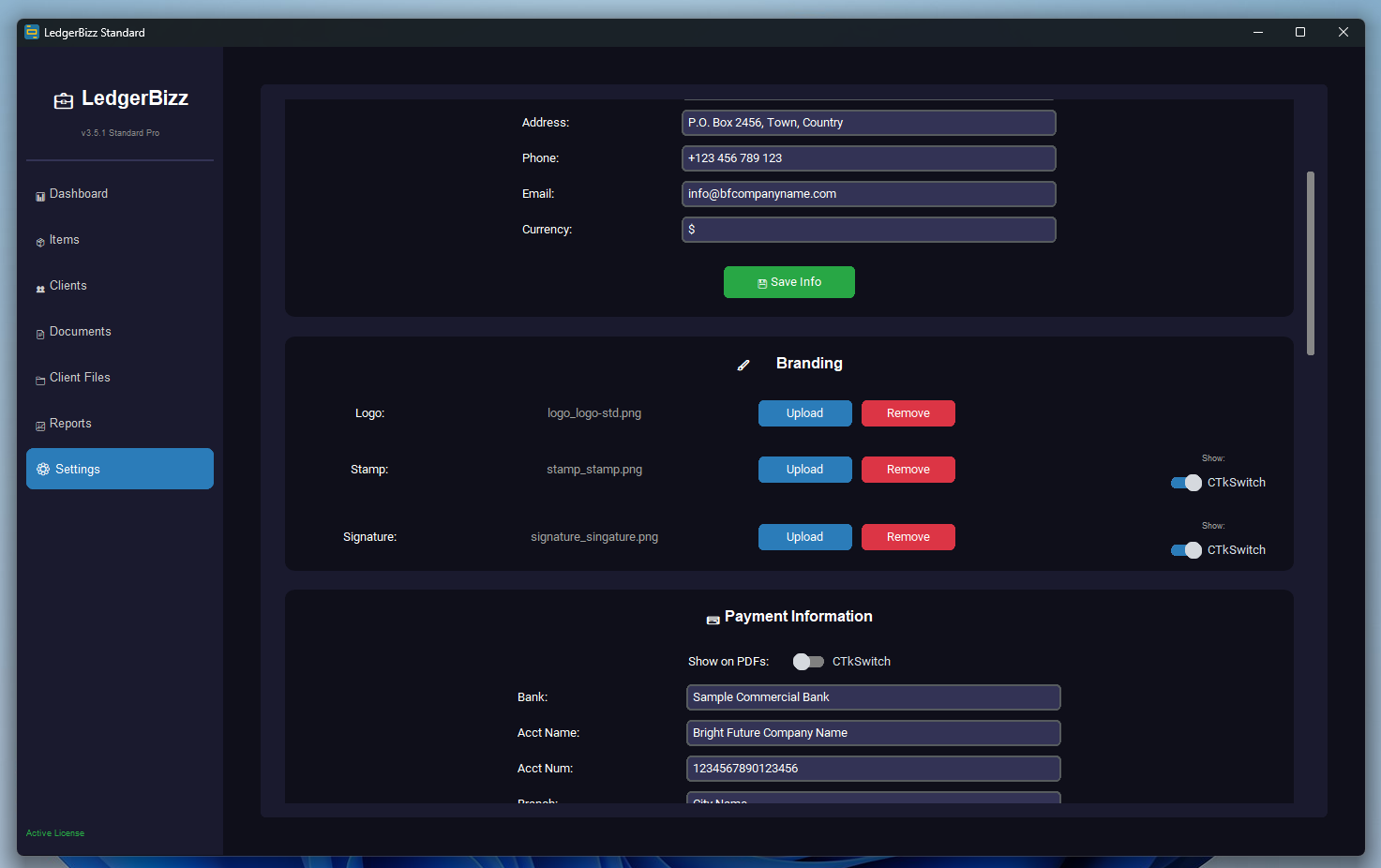Click the Acct Name input field
This screenshot has width=1381, height=868.
point(874,733)
